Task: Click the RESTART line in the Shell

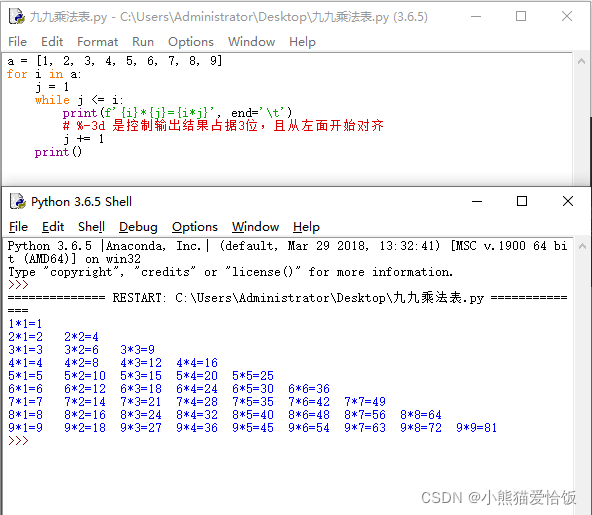Action: (x=287, y=298)
